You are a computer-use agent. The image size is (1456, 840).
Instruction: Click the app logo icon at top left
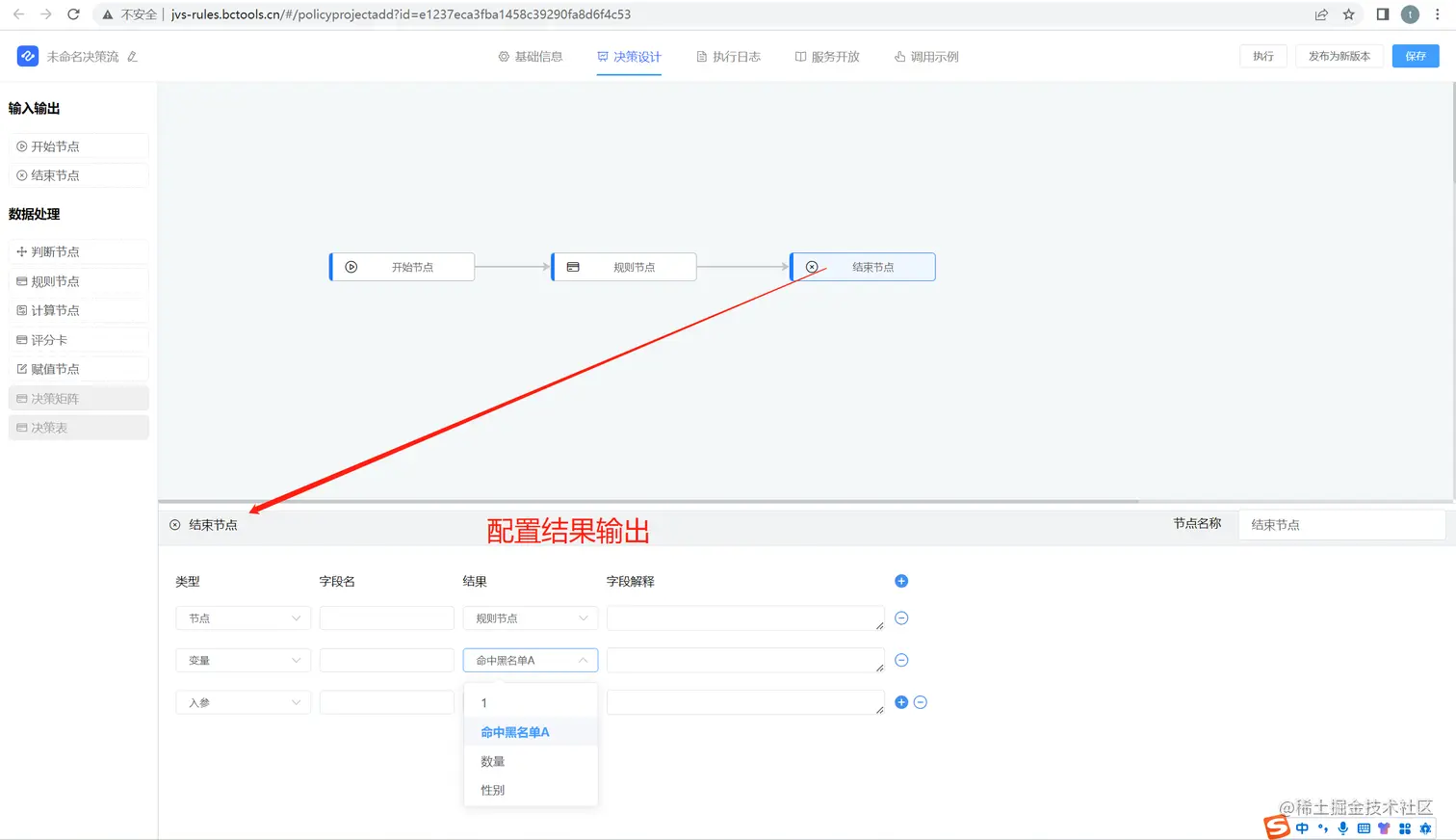coord(27,56)
